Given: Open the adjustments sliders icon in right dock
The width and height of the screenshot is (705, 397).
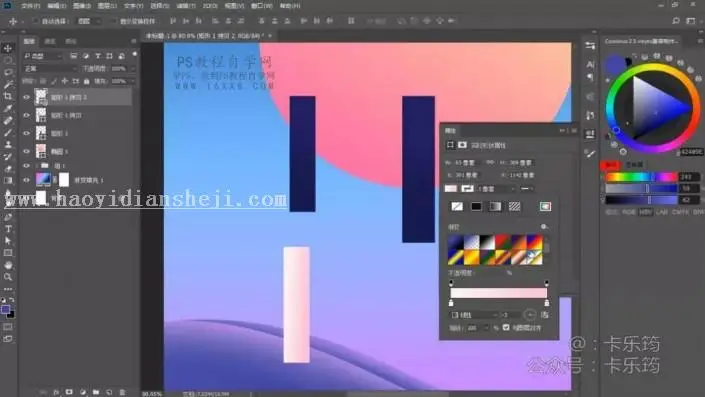Looking at the screenshot, I should point(590,45).
